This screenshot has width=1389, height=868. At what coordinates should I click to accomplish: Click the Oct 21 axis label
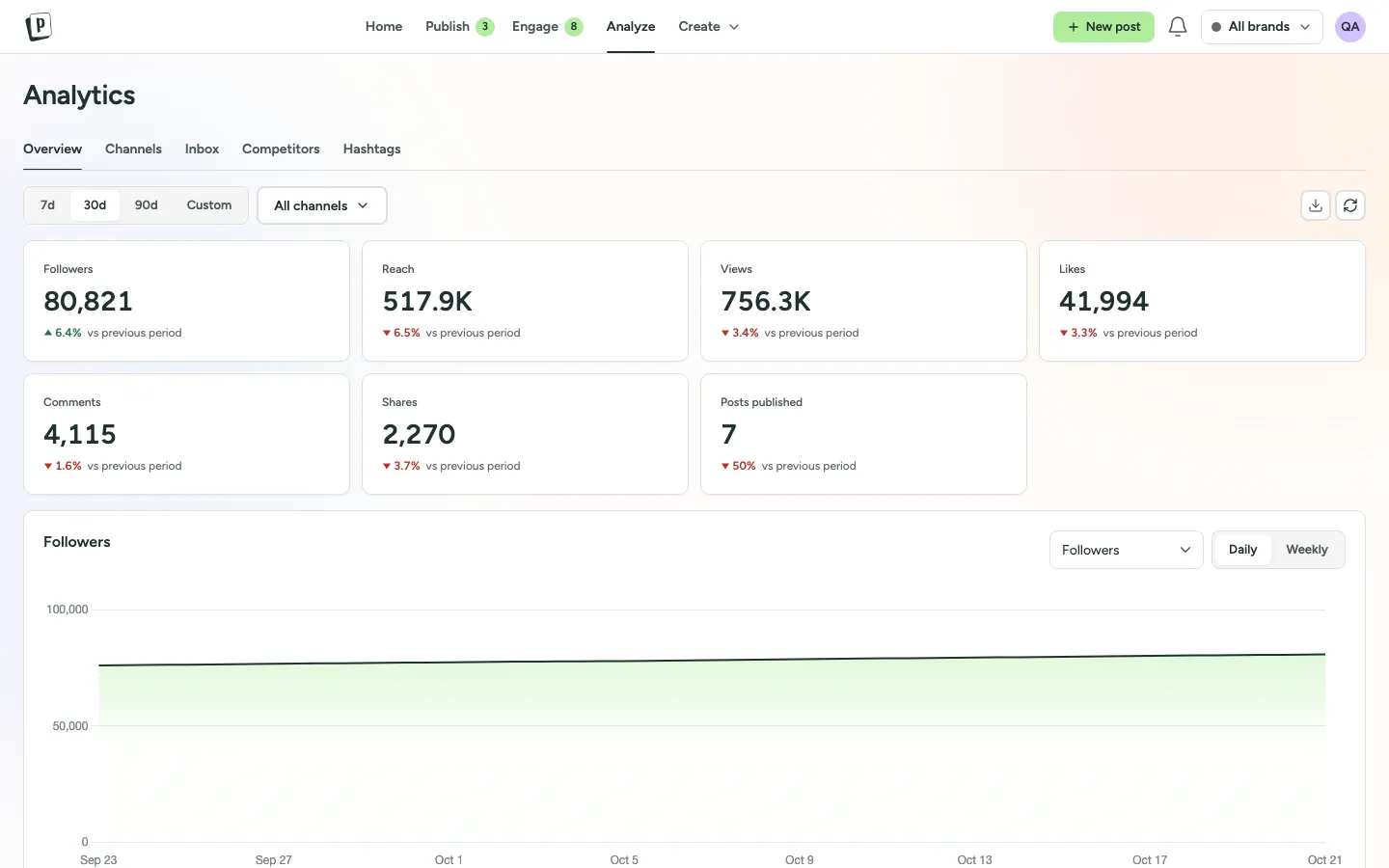click(x=1324, y=859)
